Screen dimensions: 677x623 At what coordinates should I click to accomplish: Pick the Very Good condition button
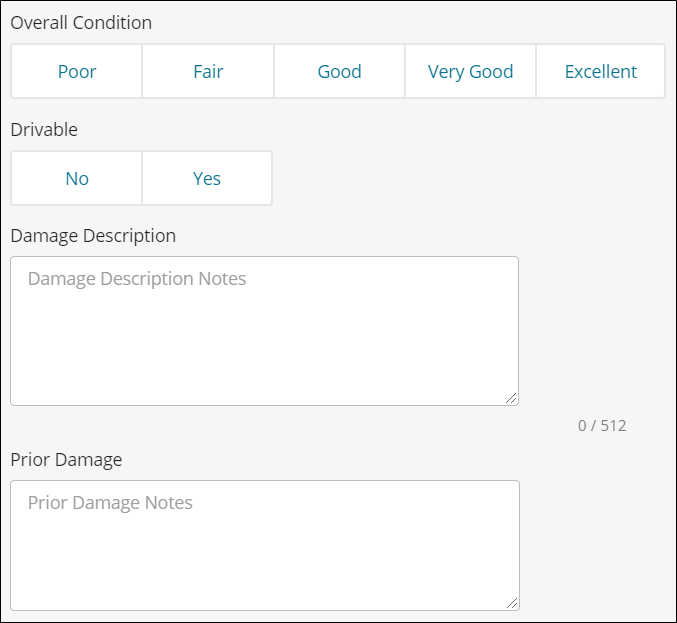pos(470,72)
